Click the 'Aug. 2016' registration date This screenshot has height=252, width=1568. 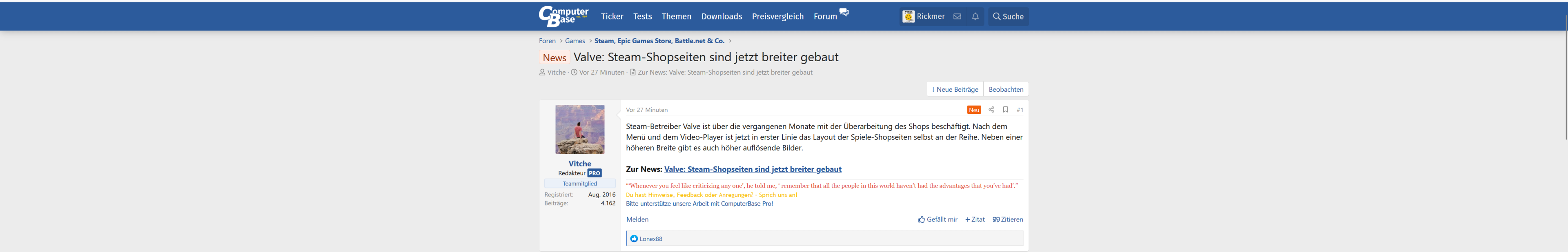pos(601,195)
